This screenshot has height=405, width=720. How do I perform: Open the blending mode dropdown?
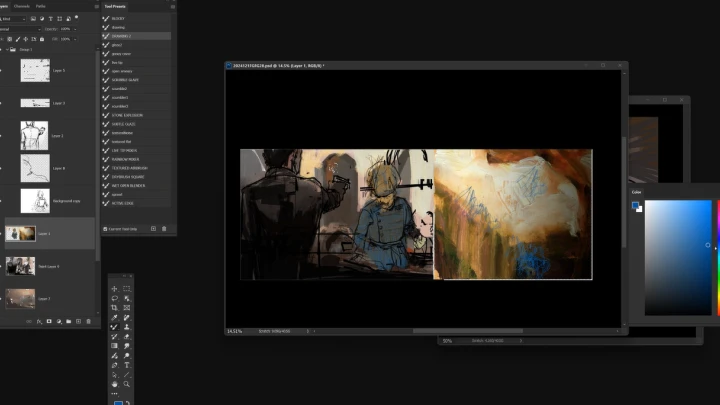tap(20, 29)
